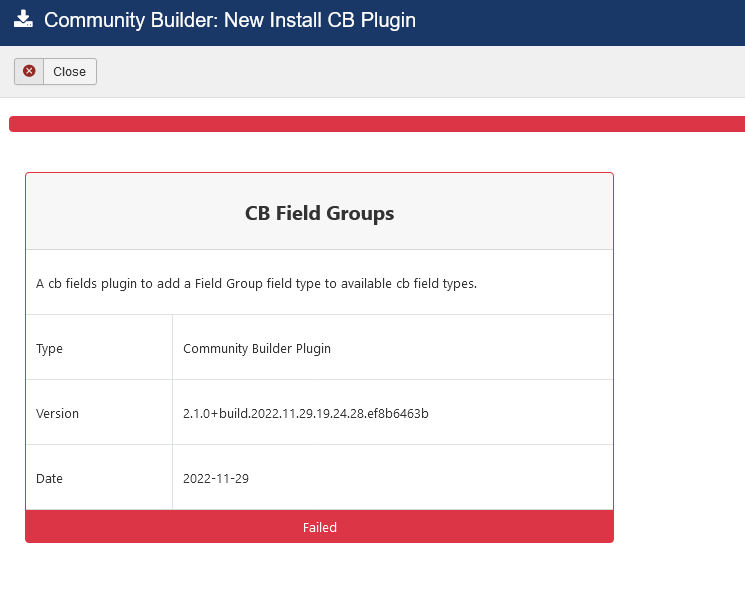The image size is (745, 590).
Task: Click 'Community Builder Plugin' value
Action: (x=257, y=349)
